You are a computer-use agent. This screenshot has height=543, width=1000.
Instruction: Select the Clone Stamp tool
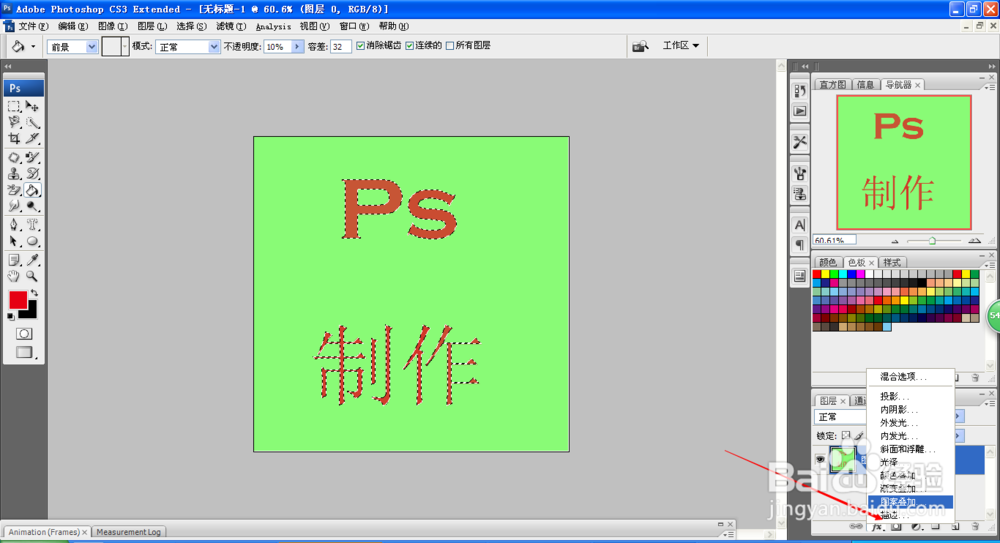14,174
